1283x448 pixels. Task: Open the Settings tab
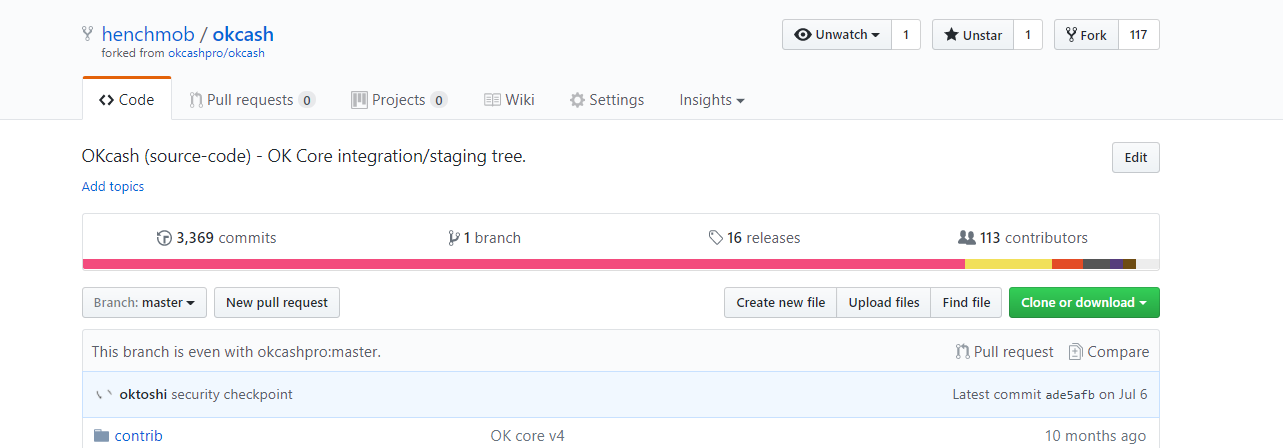click(x=607, y=100)
